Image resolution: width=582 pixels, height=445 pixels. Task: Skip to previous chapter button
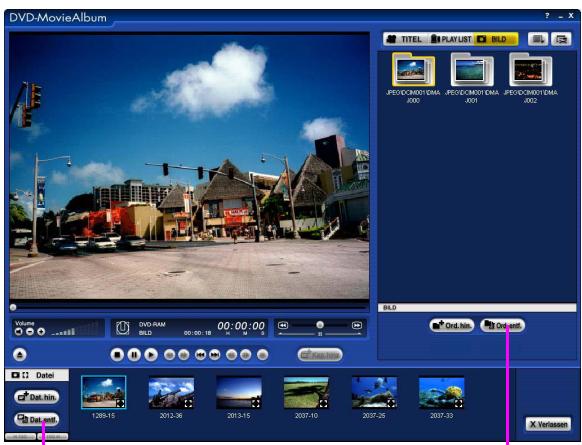(x=200, y=355)
